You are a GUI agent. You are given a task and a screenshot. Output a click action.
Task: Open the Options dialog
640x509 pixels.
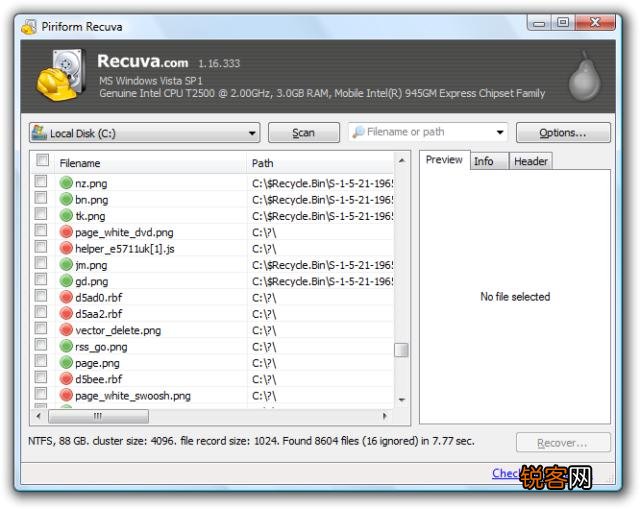click(x=563, y=133)
